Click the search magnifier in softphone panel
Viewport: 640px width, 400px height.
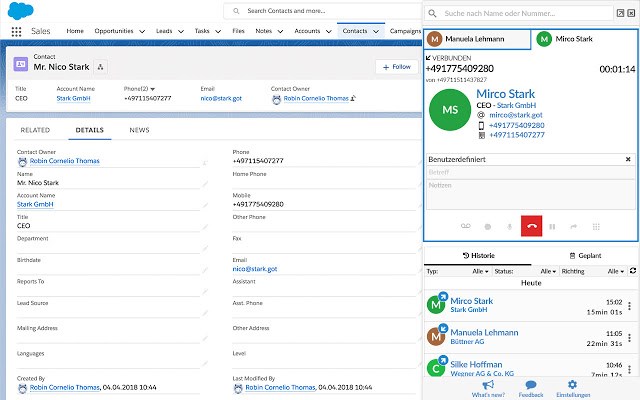point(432,13)
